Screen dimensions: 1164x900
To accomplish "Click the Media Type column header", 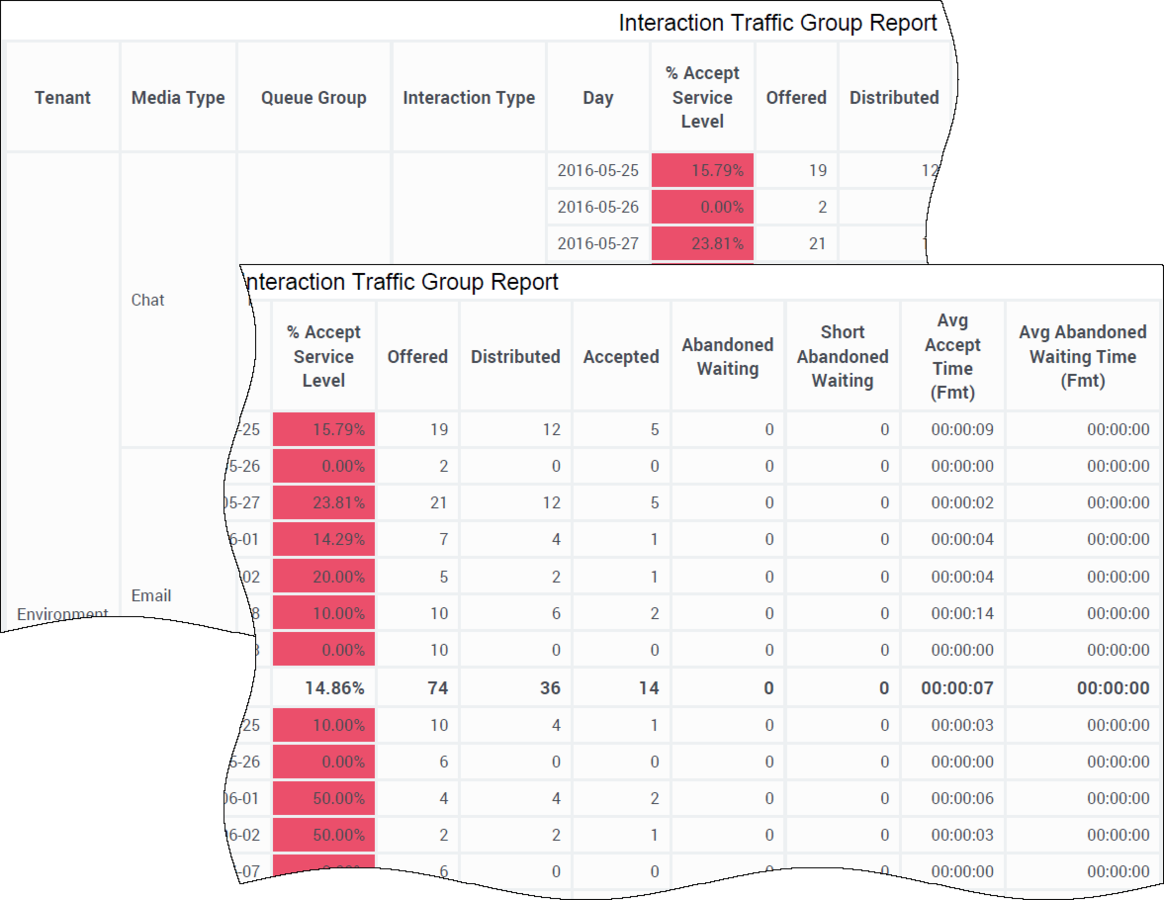I will click(178, 97).
